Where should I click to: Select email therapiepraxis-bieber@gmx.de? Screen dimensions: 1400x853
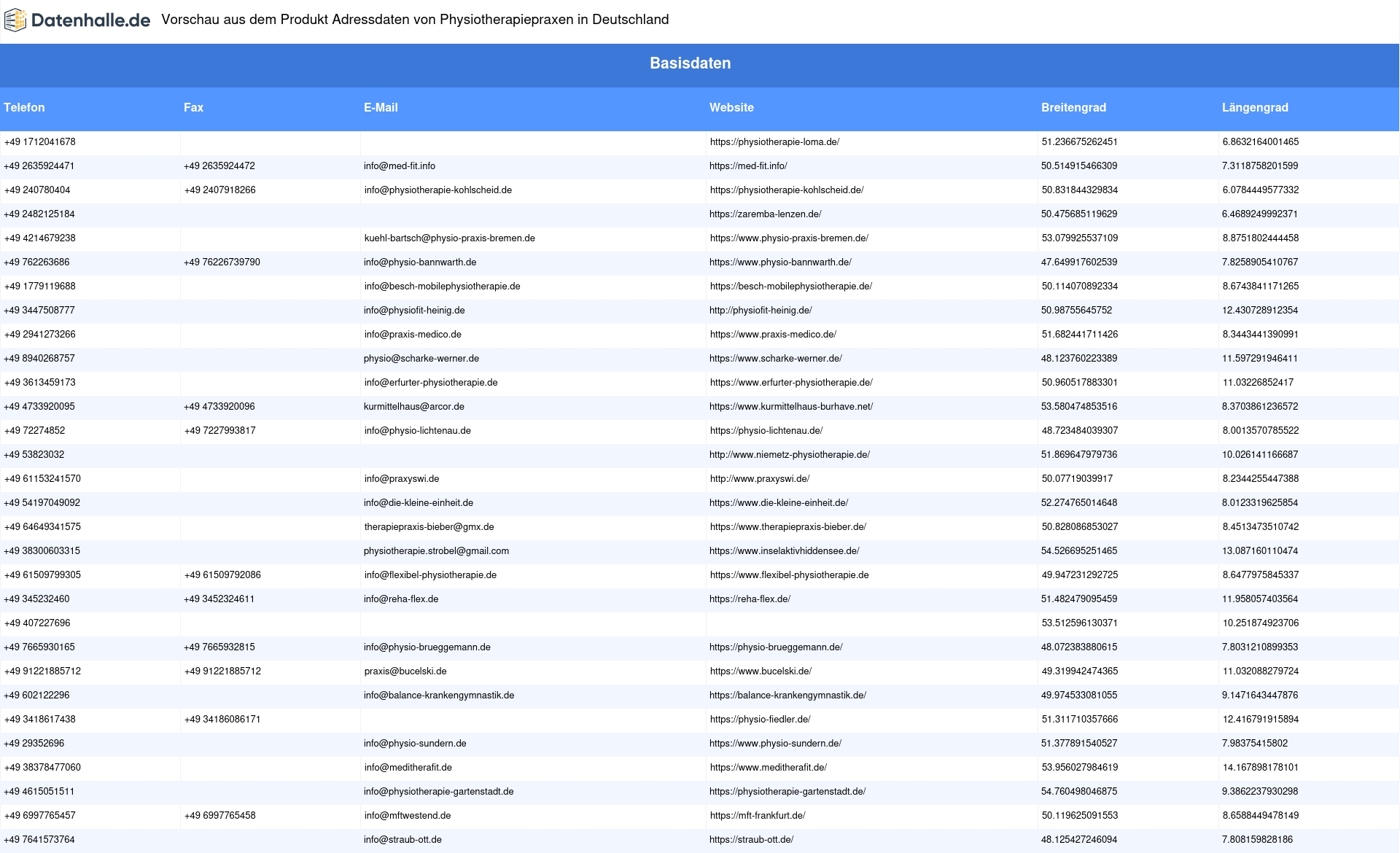click(429, 527)
